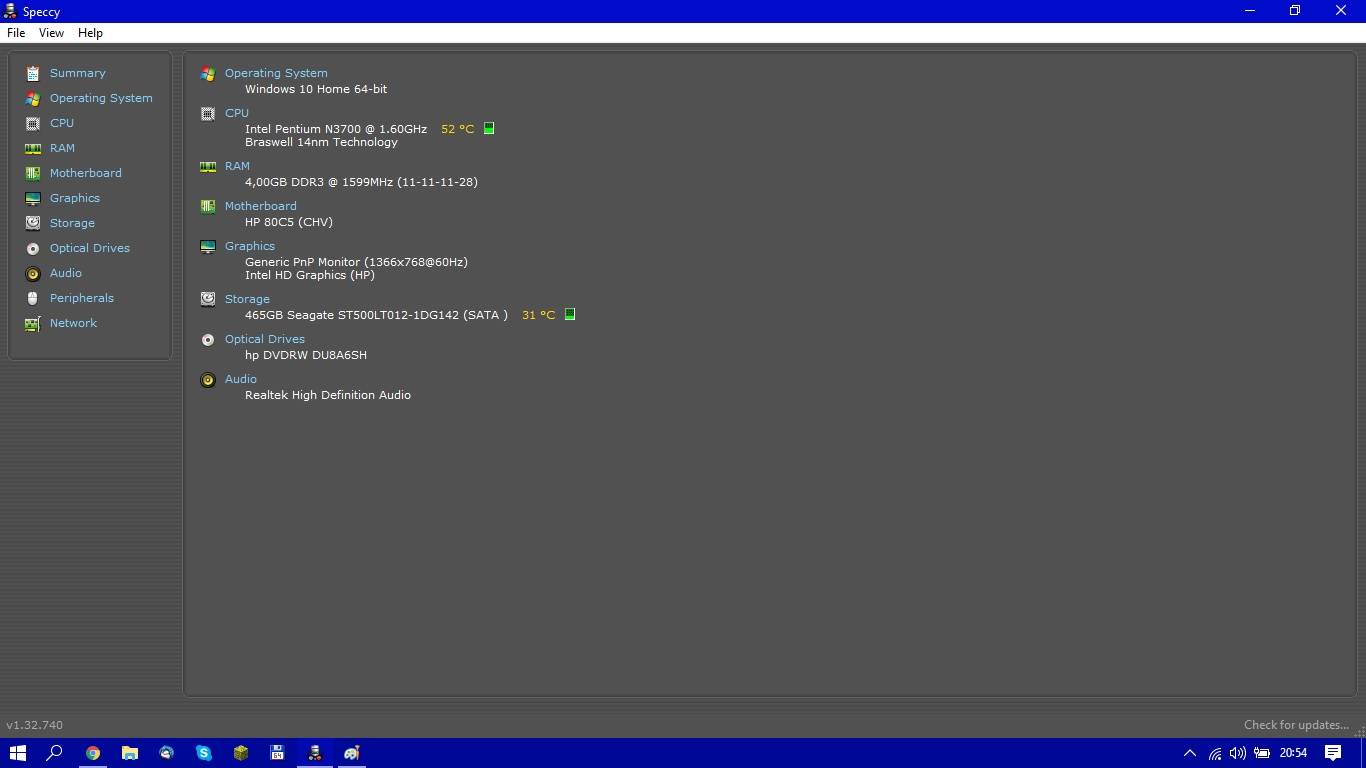Launch Google Chrome from taskbar

(x=92, y=753)
